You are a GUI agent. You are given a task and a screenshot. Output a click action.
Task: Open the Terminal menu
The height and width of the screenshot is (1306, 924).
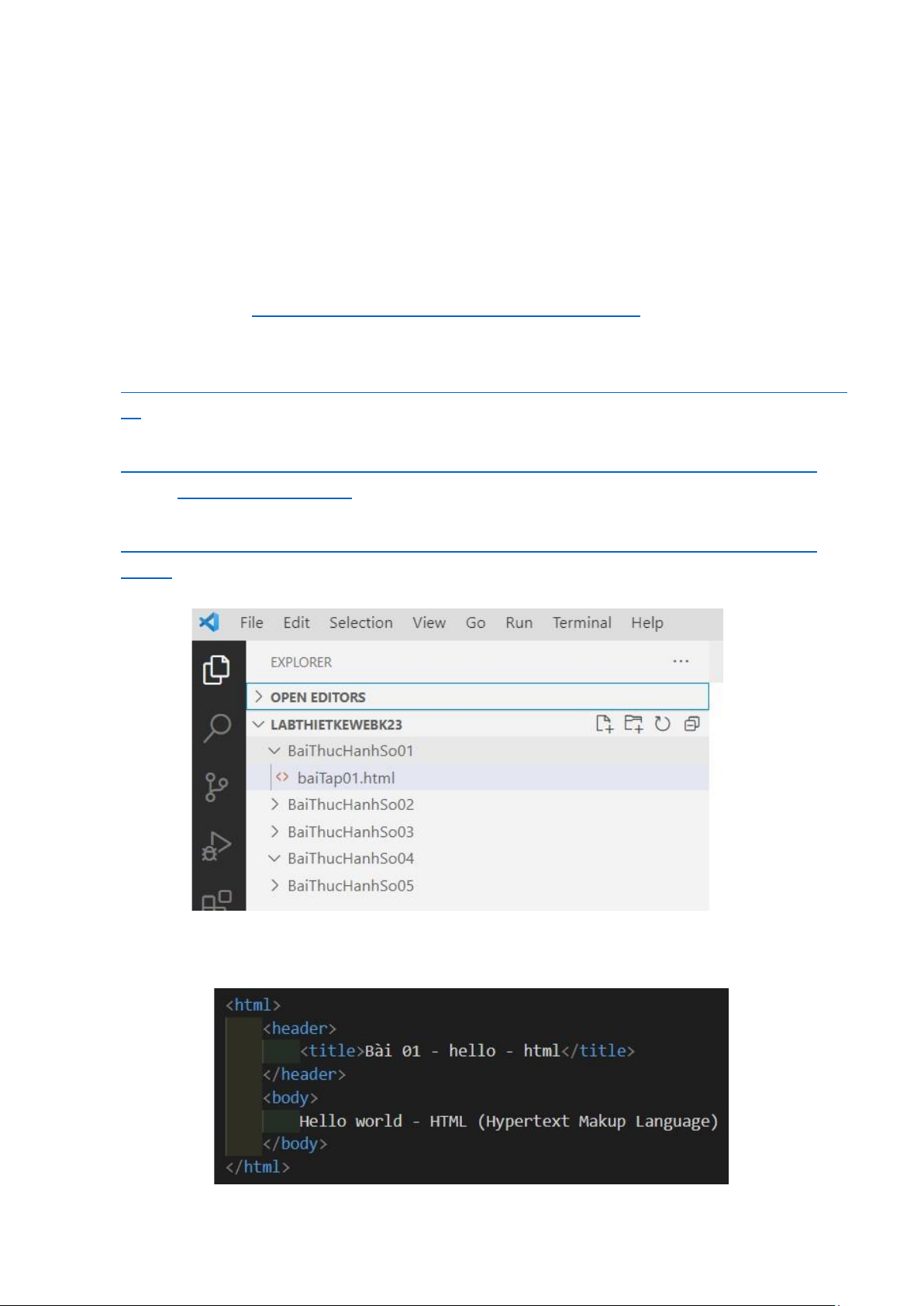coord(581,622)
